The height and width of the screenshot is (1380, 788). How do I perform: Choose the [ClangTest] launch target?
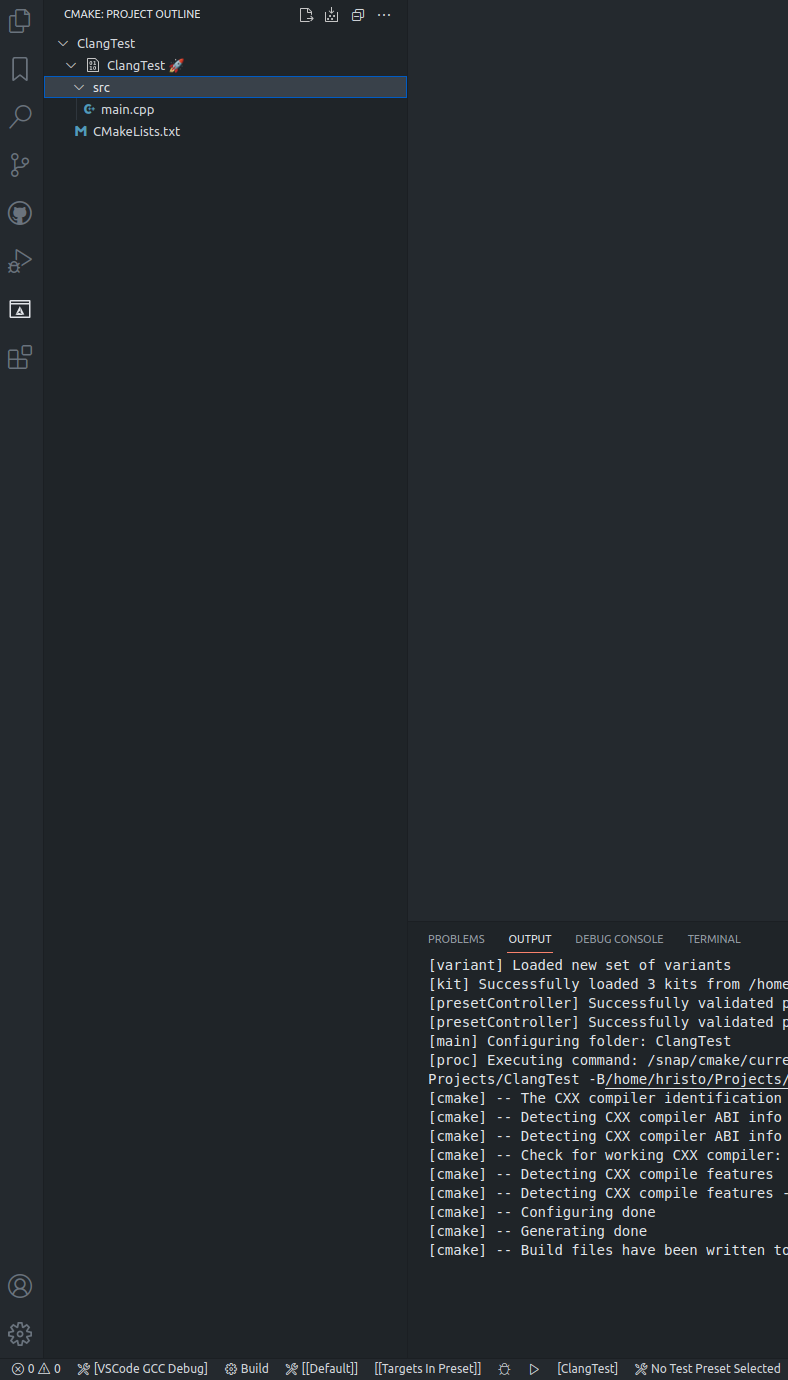(x=587, y=1369)
